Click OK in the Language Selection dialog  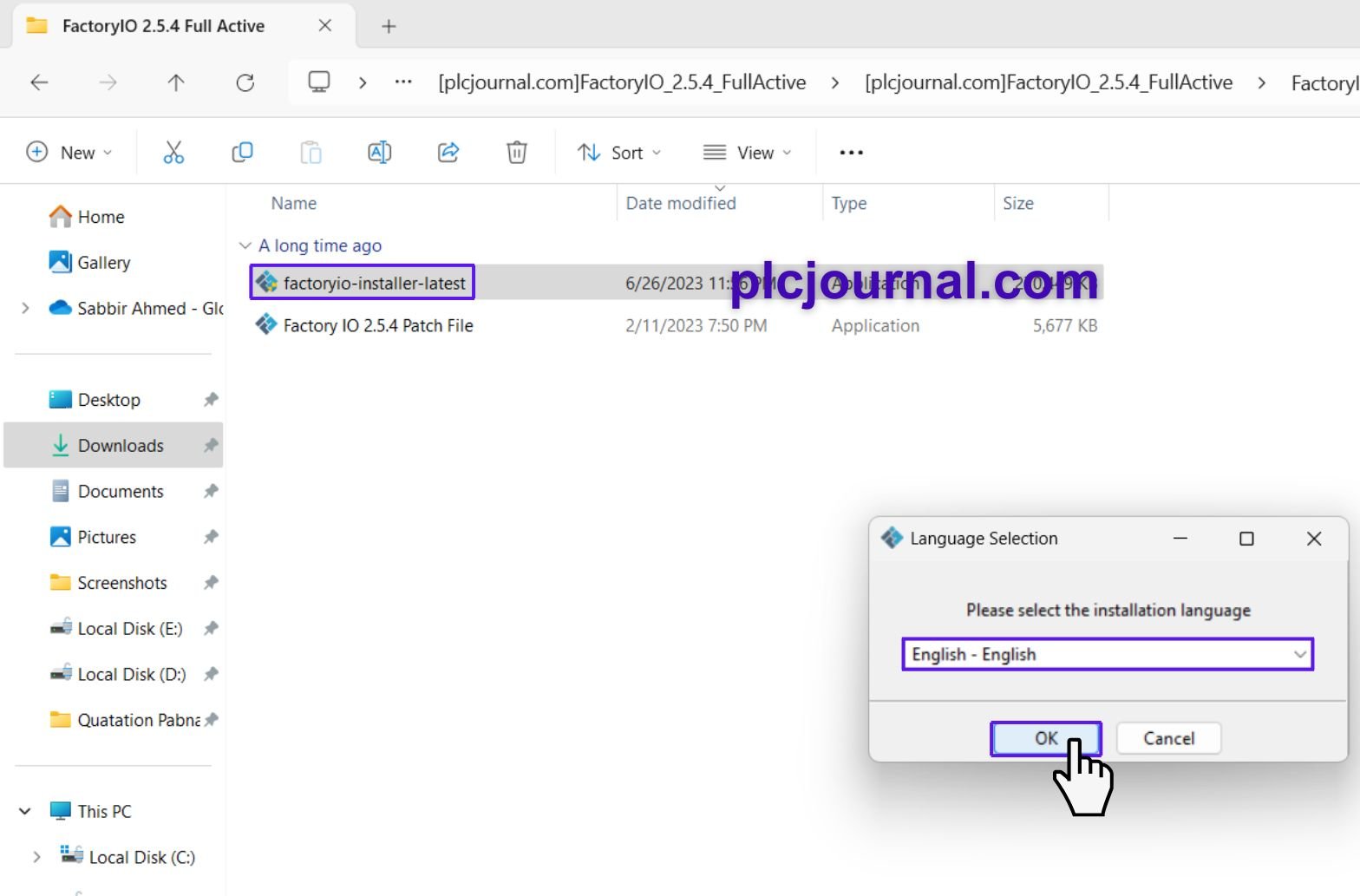pos(1046,738)
